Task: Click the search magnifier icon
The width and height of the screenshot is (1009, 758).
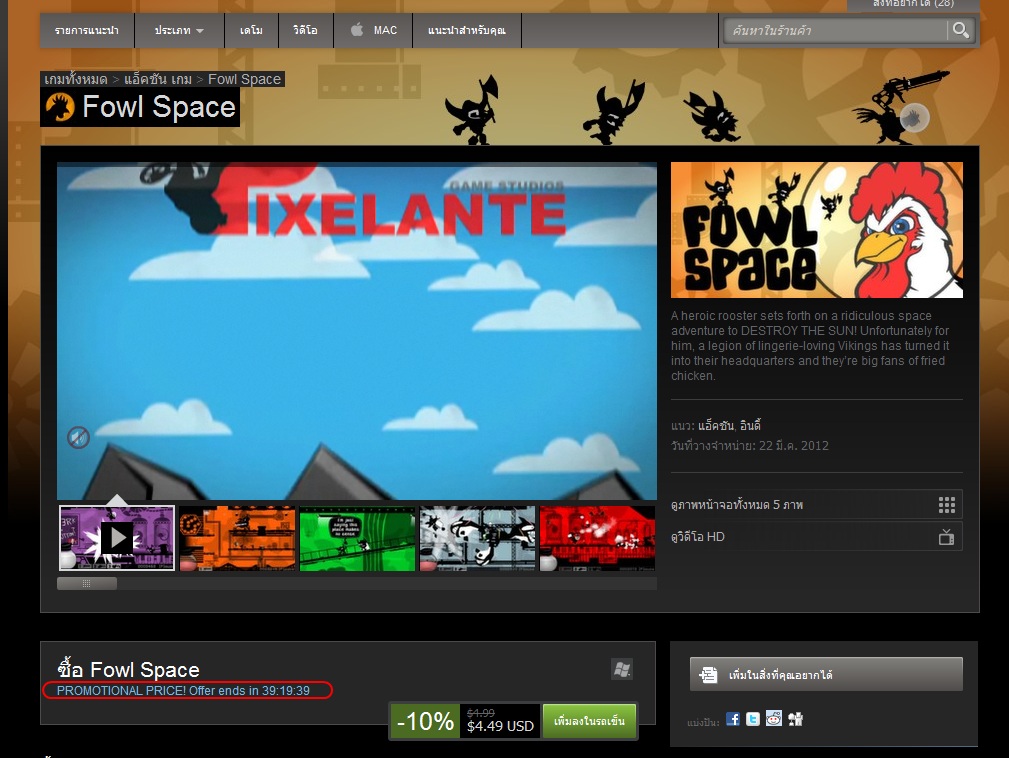Action: [961, 30]
